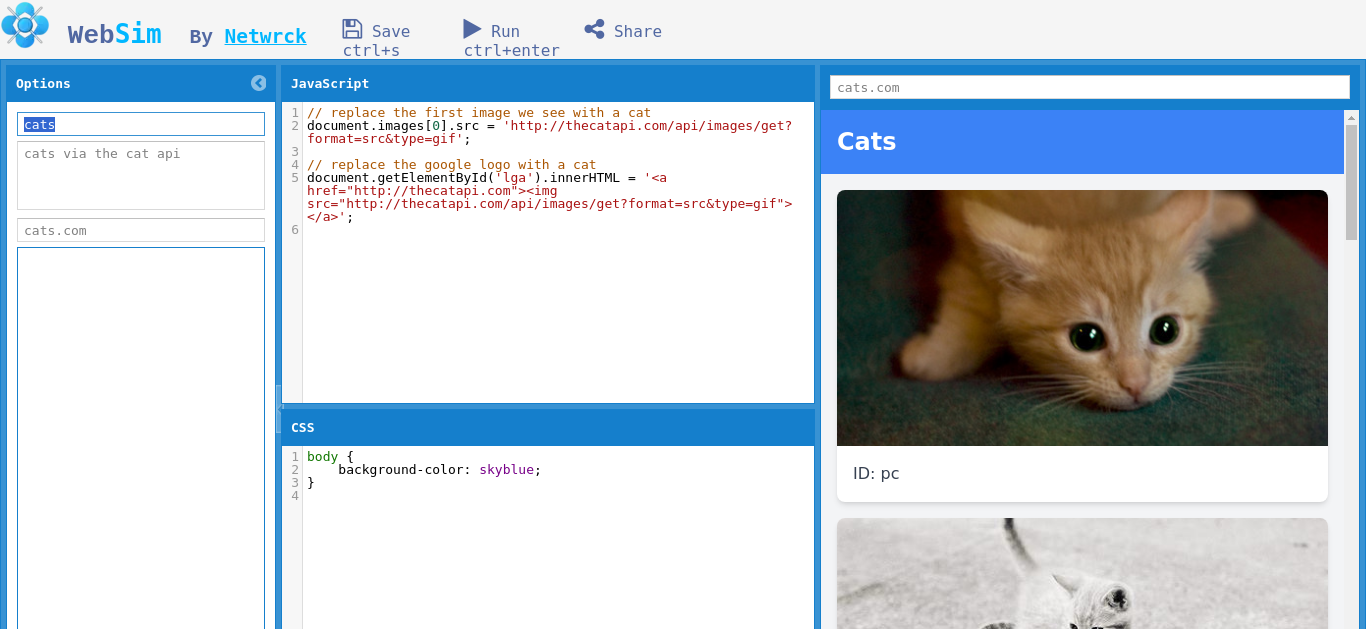
Task: Click the splitter handle beside Options panel
Action: point(279,408)
